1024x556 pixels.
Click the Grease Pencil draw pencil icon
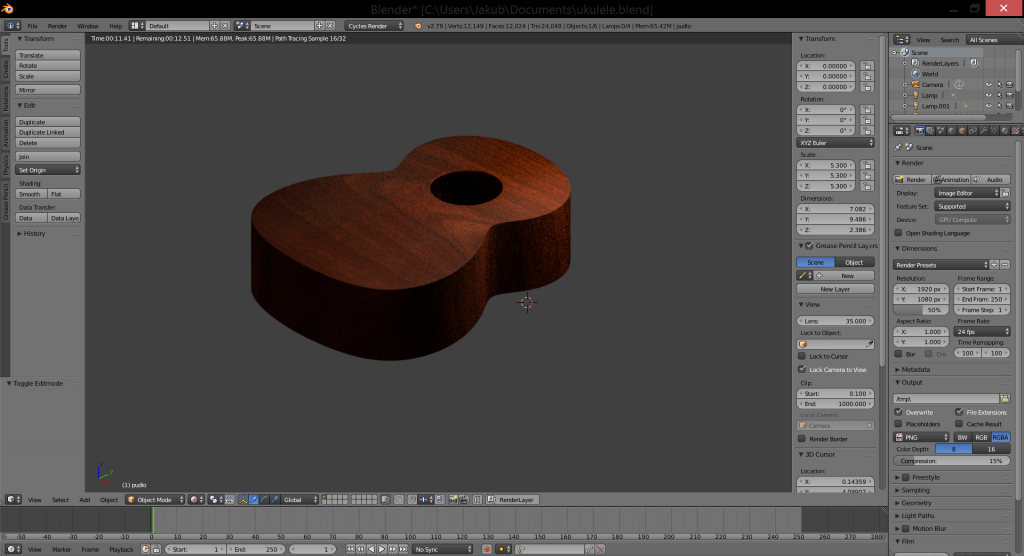(x=803, y=276)
